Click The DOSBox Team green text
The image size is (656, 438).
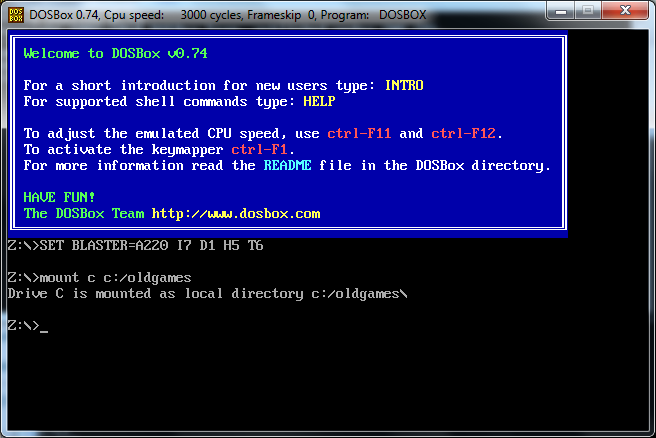pos(84,213)
